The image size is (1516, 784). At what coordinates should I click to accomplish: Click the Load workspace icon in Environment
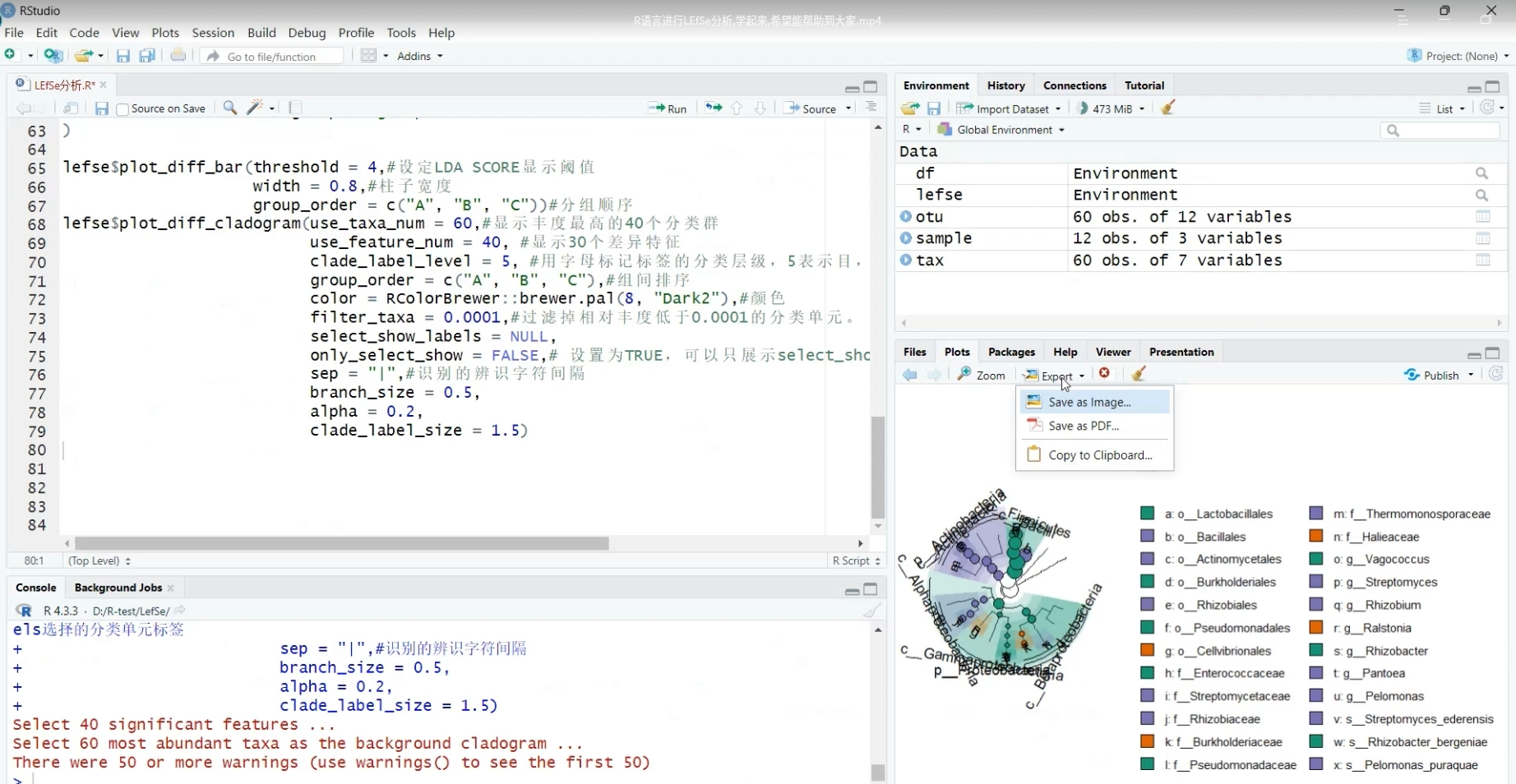point(910,108)
